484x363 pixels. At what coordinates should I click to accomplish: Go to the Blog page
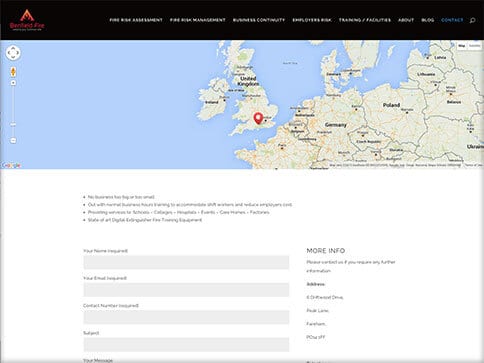428,20
